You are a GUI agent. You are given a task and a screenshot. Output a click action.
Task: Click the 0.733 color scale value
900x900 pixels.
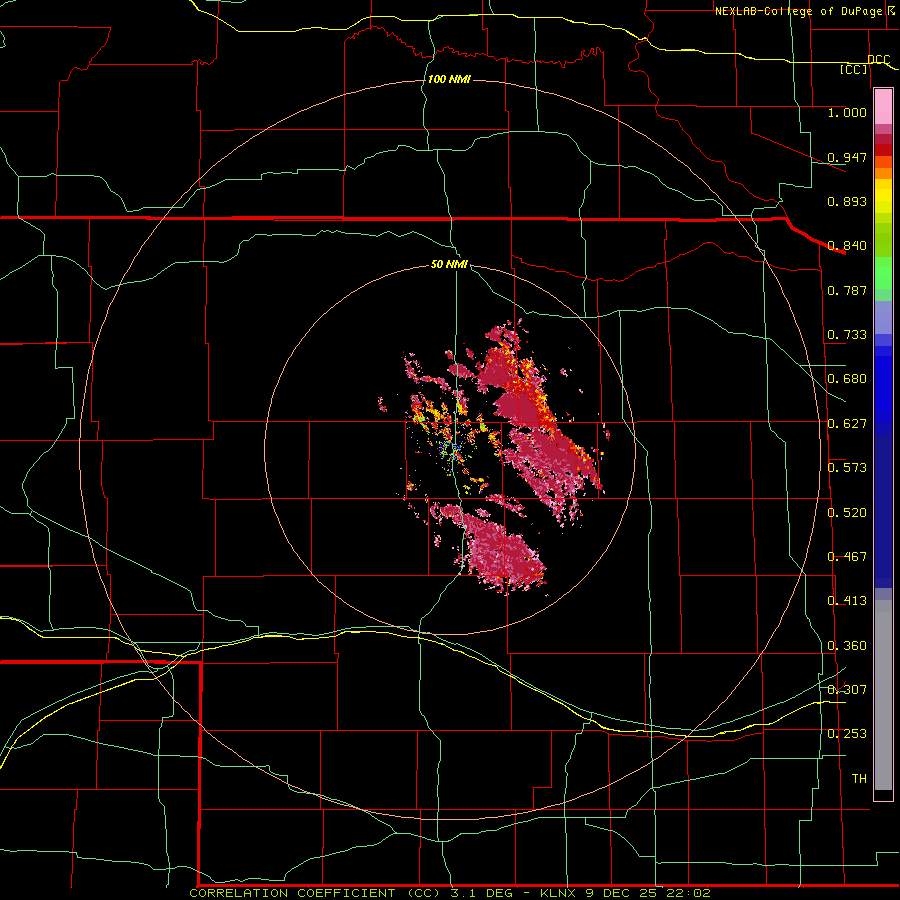[847, 335]
